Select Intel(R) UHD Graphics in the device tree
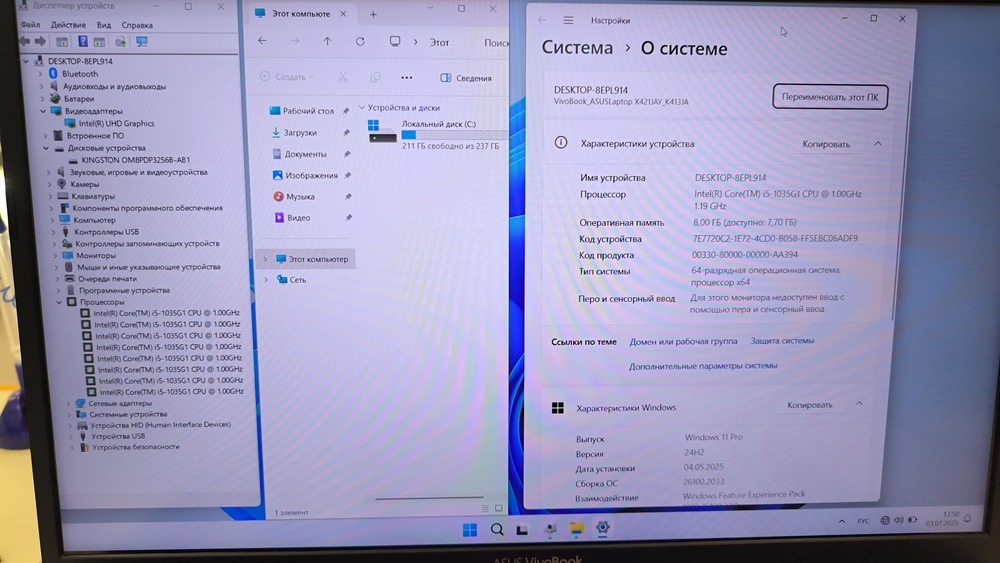 116,123
